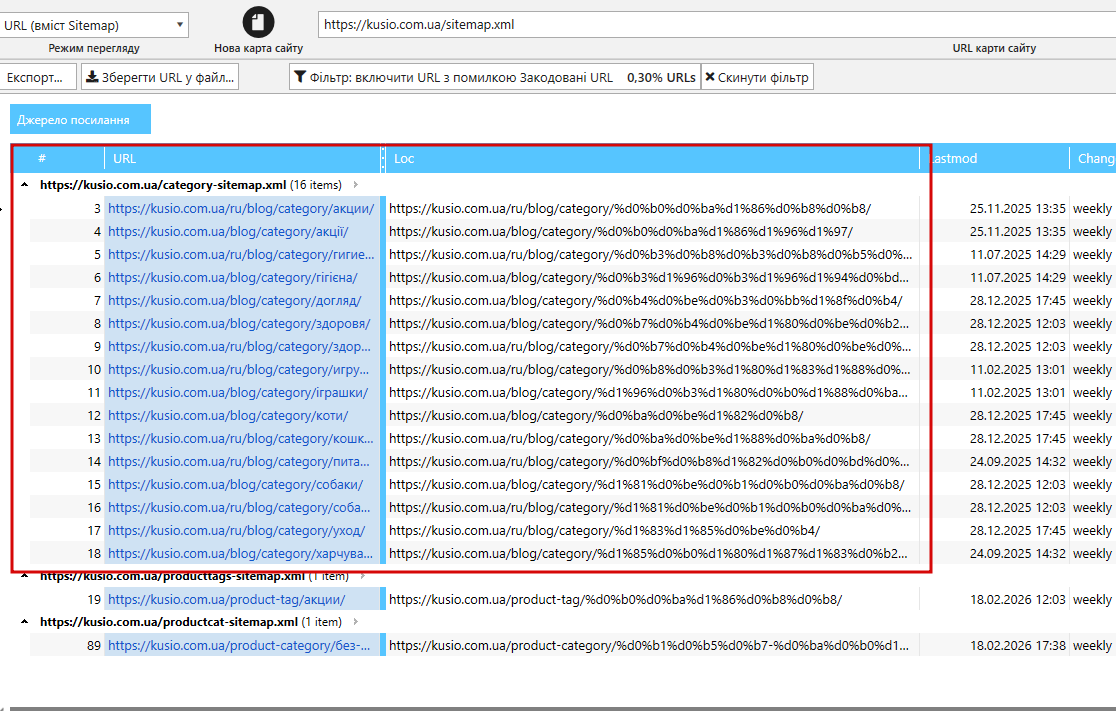Viewport: 1116px width, 711px height.
Task: Select row number 16 cell
Action: [x=94, y=507]
